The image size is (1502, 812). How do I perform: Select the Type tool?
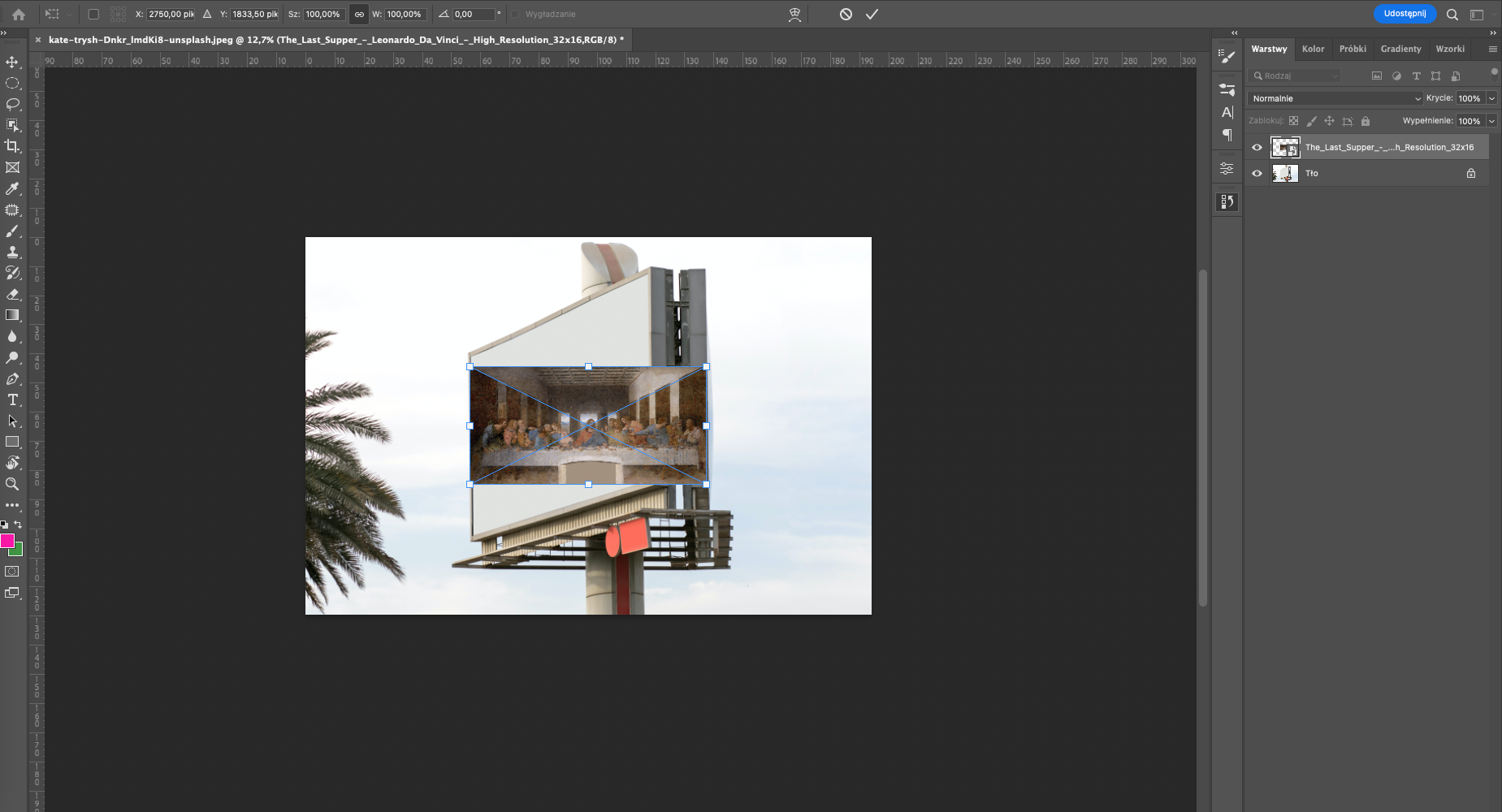pos(12,400)
